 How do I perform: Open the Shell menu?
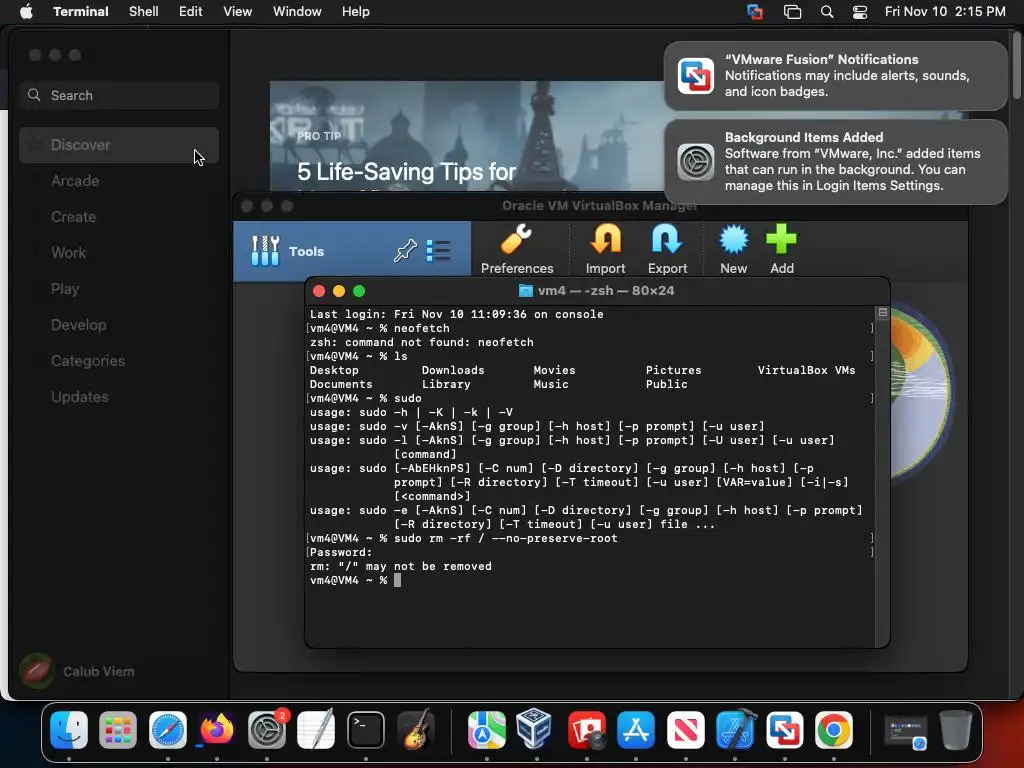[x=144, y=11]
